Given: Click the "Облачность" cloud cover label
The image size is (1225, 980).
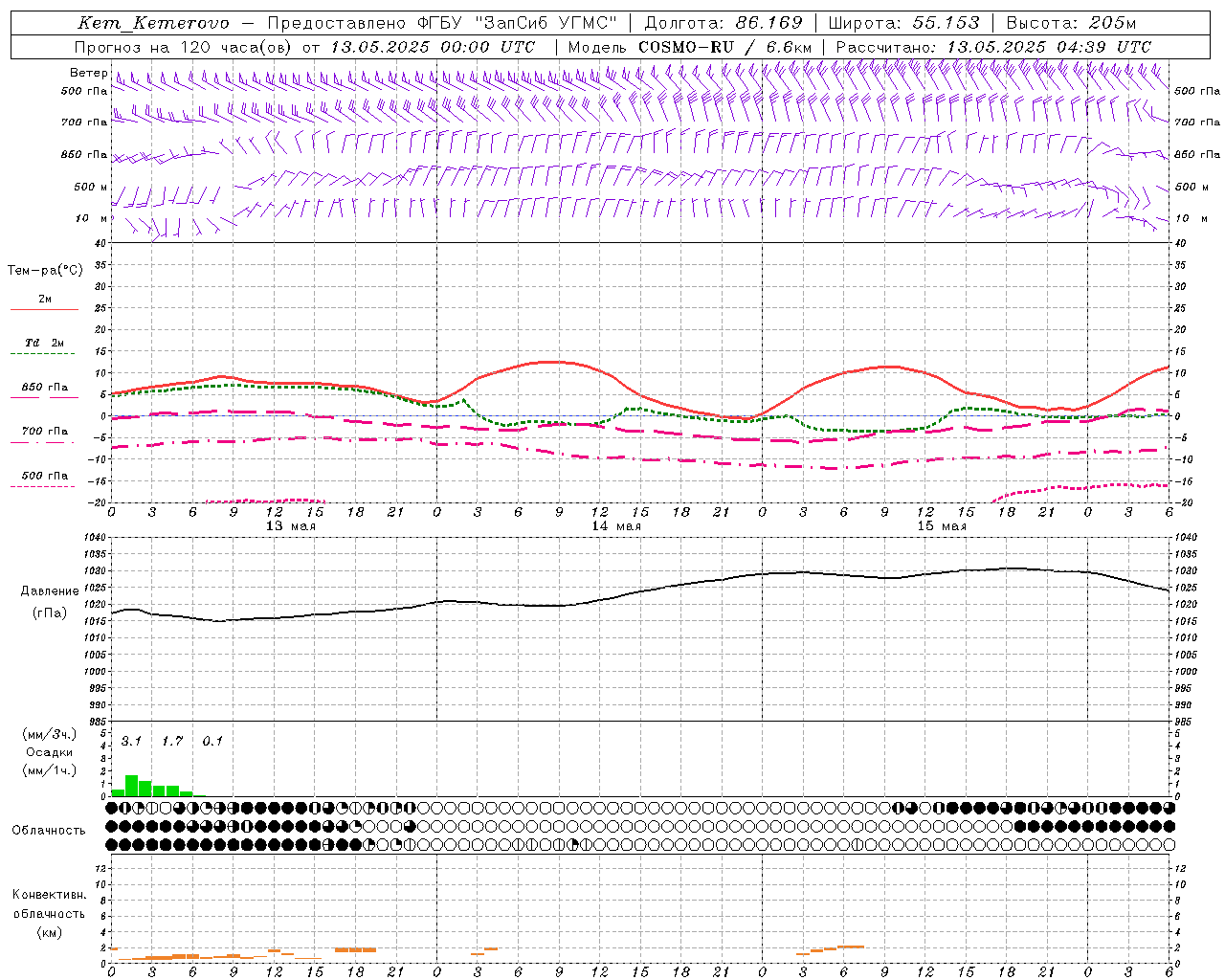Looking at the screenshot, I should [x=49, y=830].
